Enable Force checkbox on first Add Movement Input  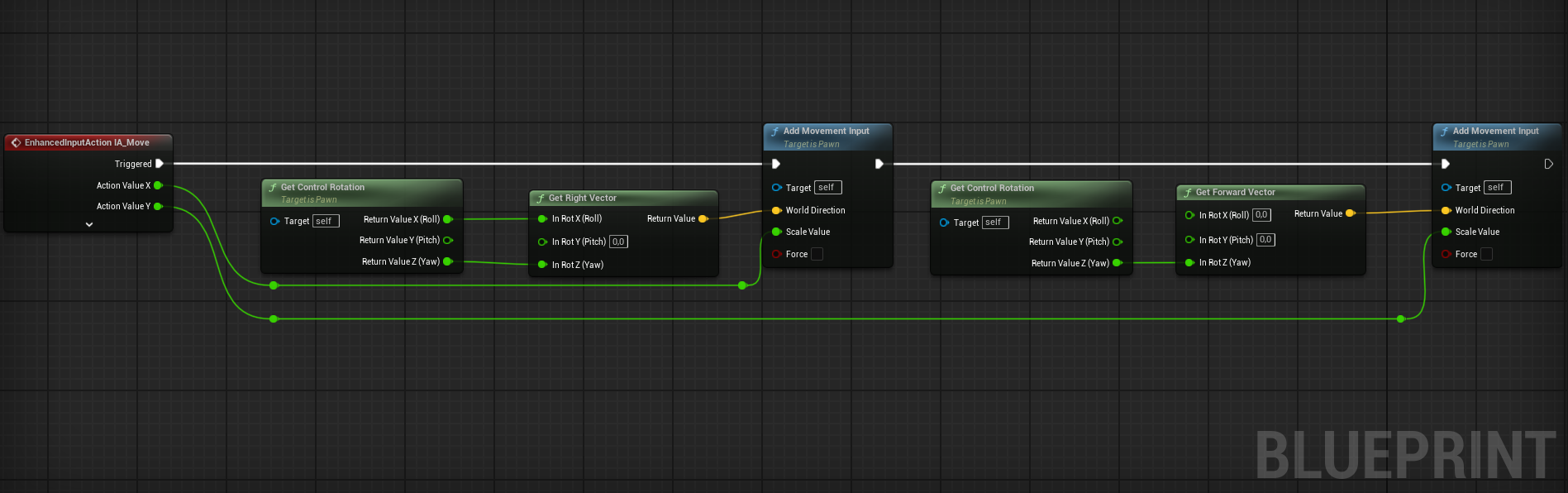pos(817,254)
